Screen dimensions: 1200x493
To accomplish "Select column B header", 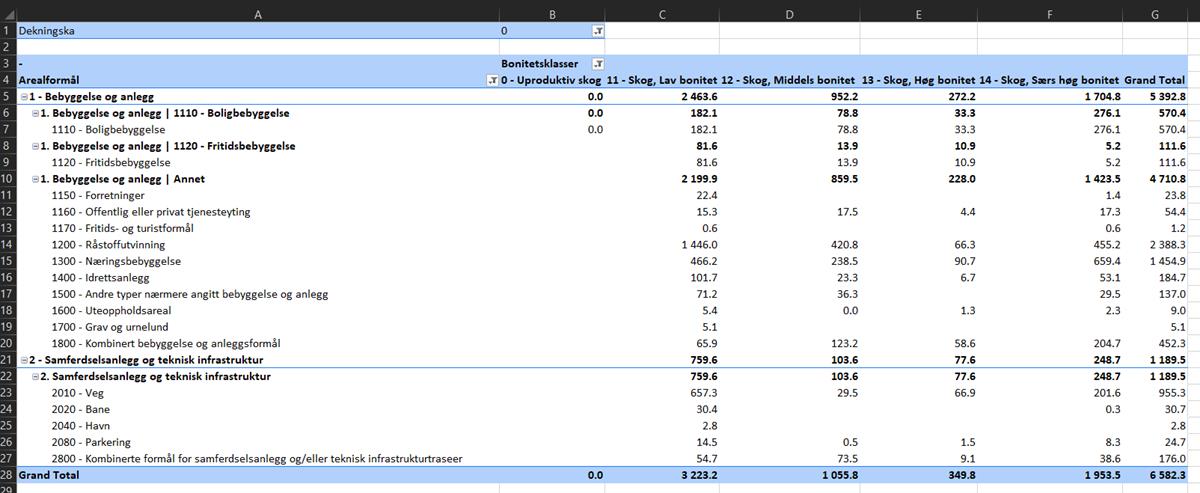I will [552, 13].
